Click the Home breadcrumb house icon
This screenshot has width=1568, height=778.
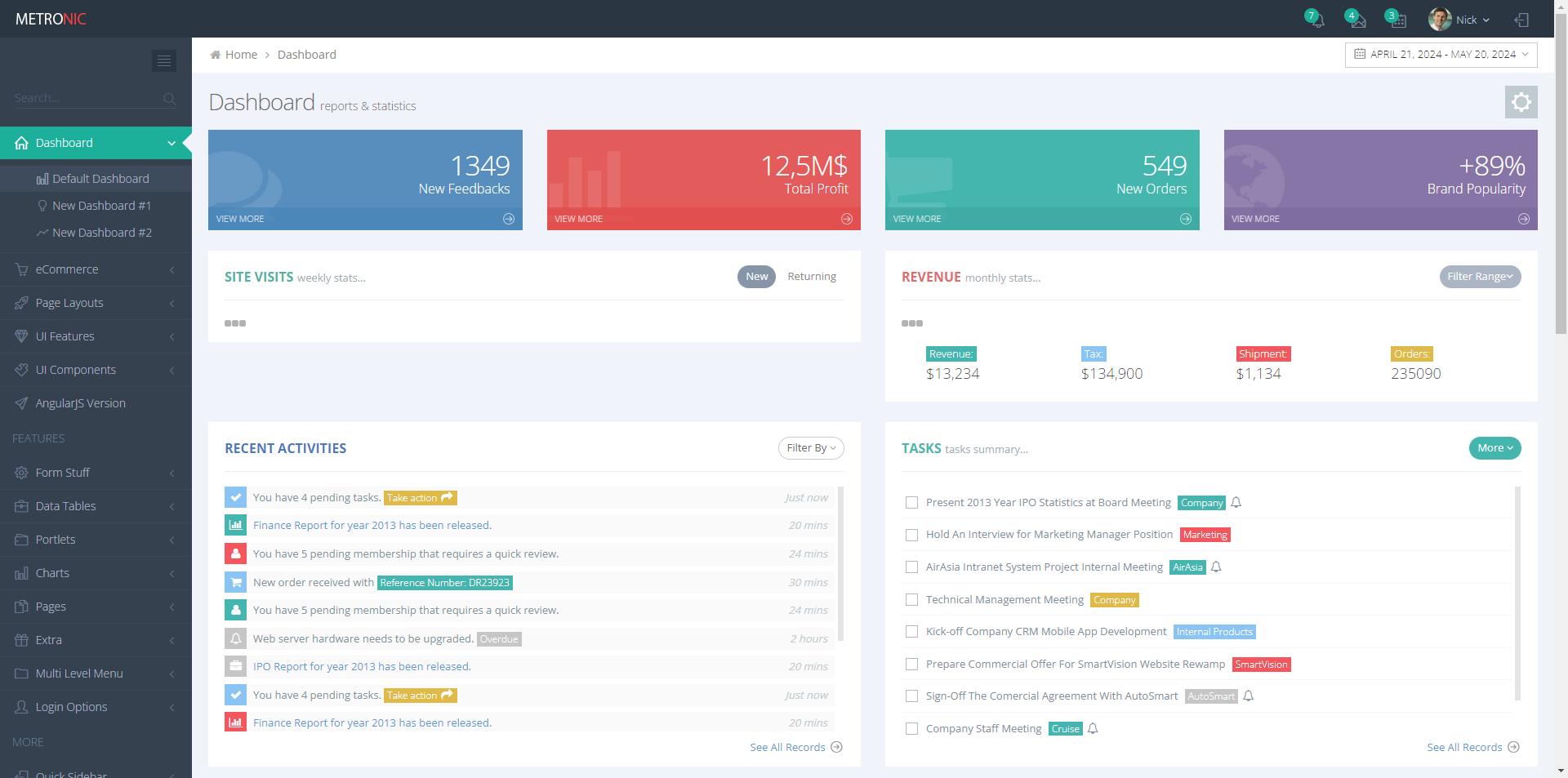[215, 55]
